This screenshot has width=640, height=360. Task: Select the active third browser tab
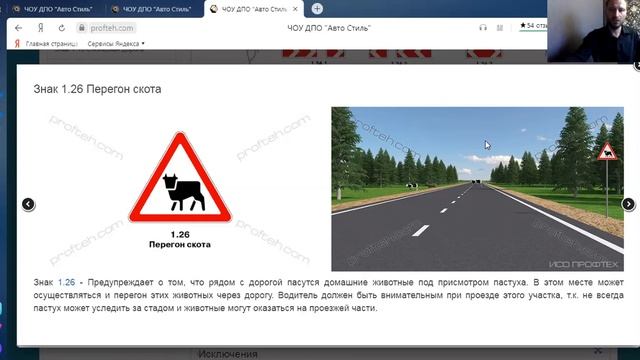(253, 9)
